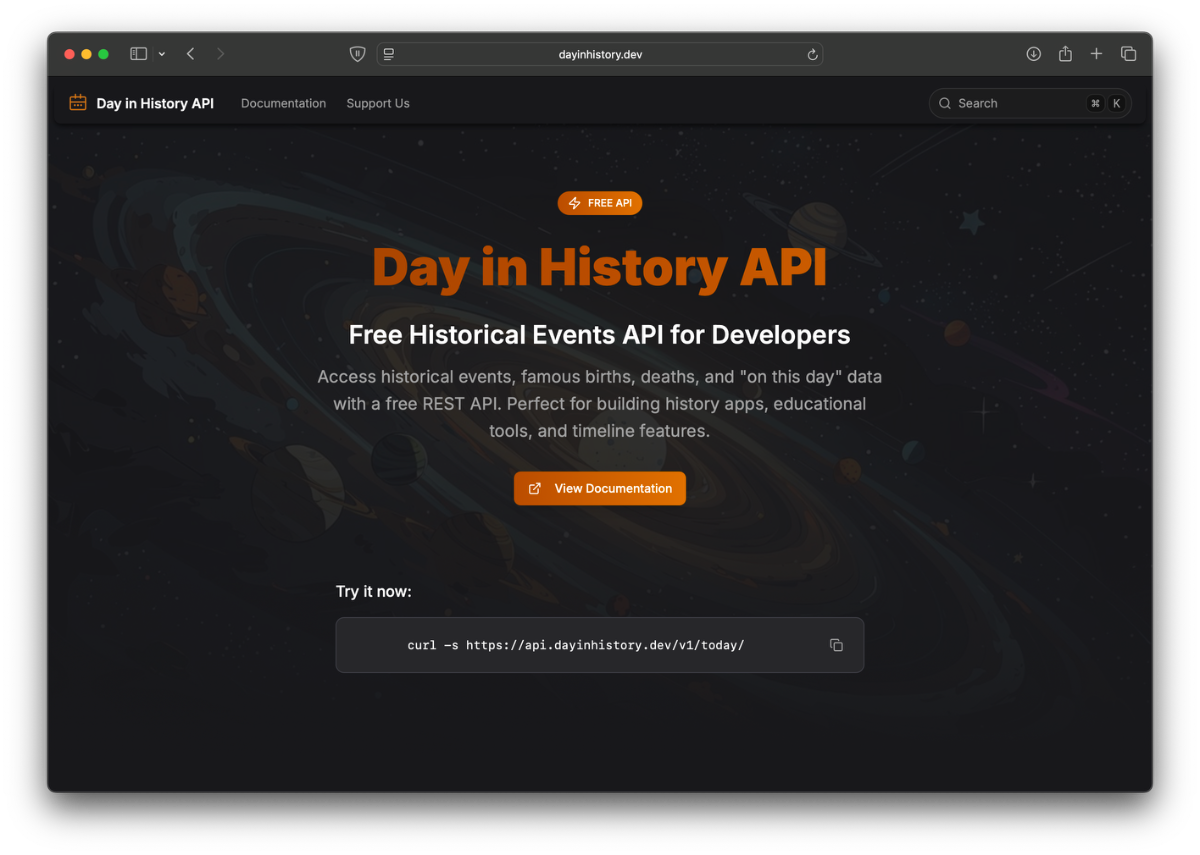1200x855 pixels.
Task: Toggle the browser sidebar panel
Action: [x=138, y=53]
